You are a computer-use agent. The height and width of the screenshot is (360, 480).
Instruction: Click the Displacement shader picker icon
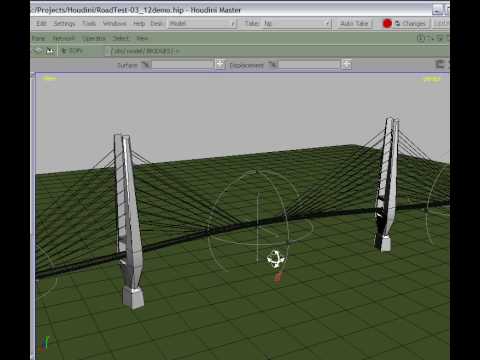[x=272, y=65]
